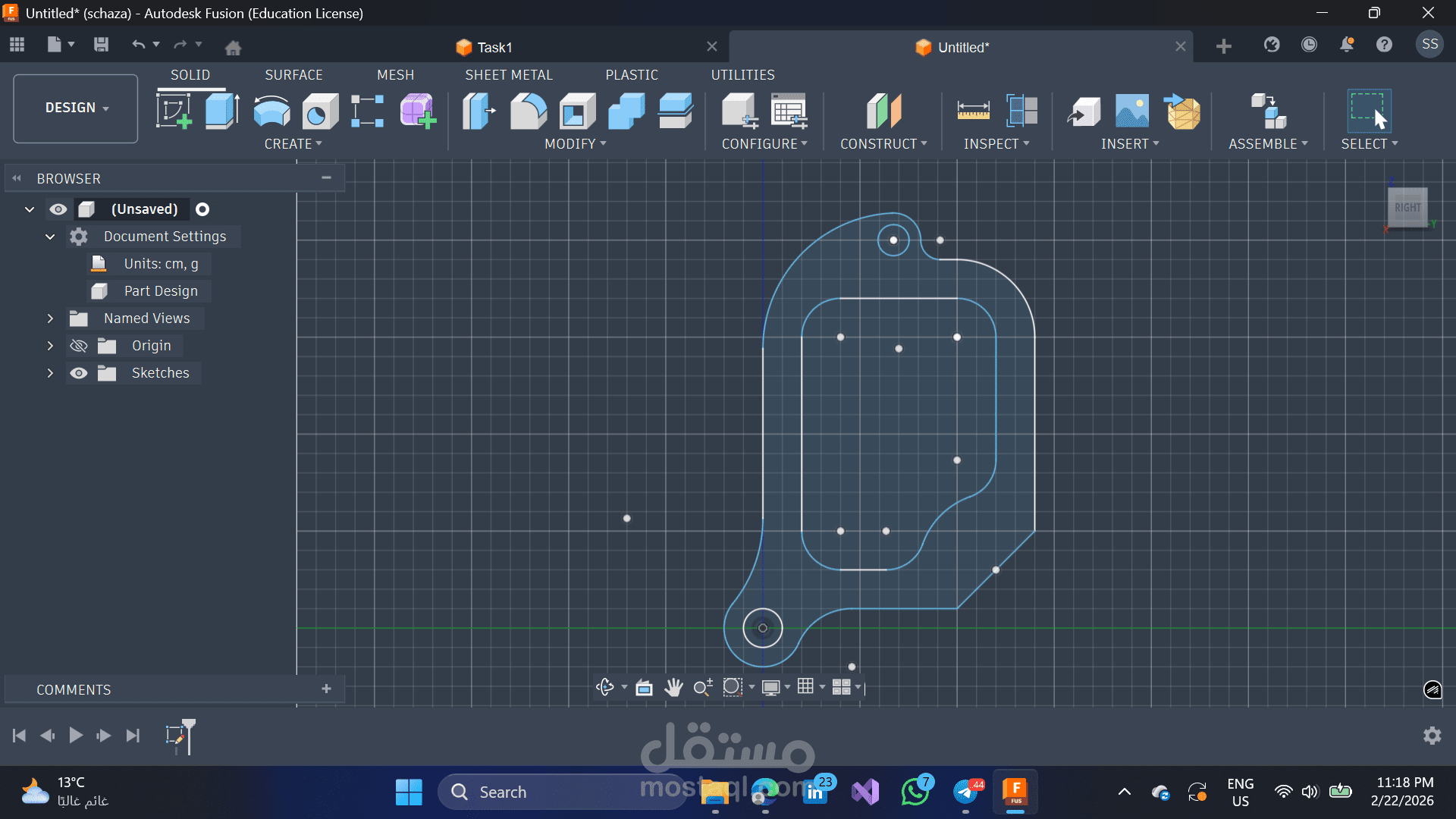Image resolution: width=1456 pixels, height=819 pixels.
Task: Switch to the Task1 document tab
Action: [x=494, y=47]
